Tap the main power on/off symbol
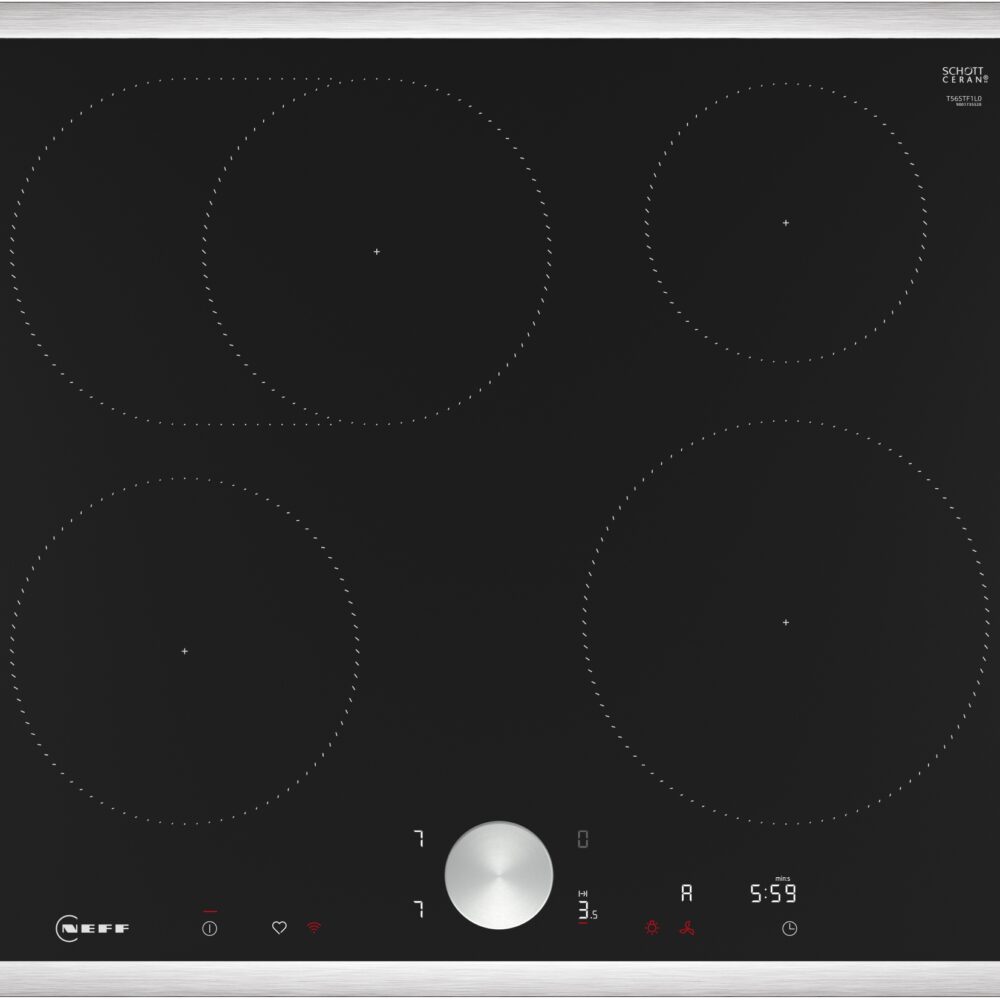 pyautogui.click(x=210, y=929)
